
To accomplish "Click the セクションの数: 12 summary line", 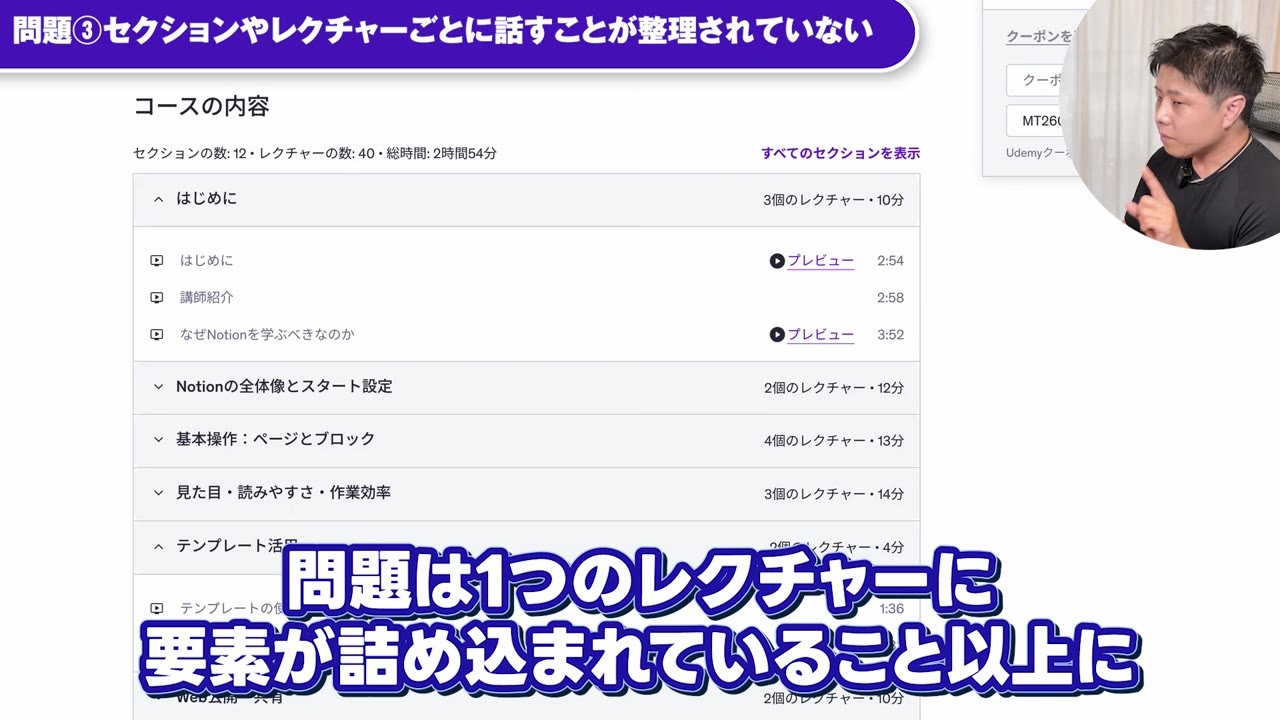I will click(x=315, y=154).
